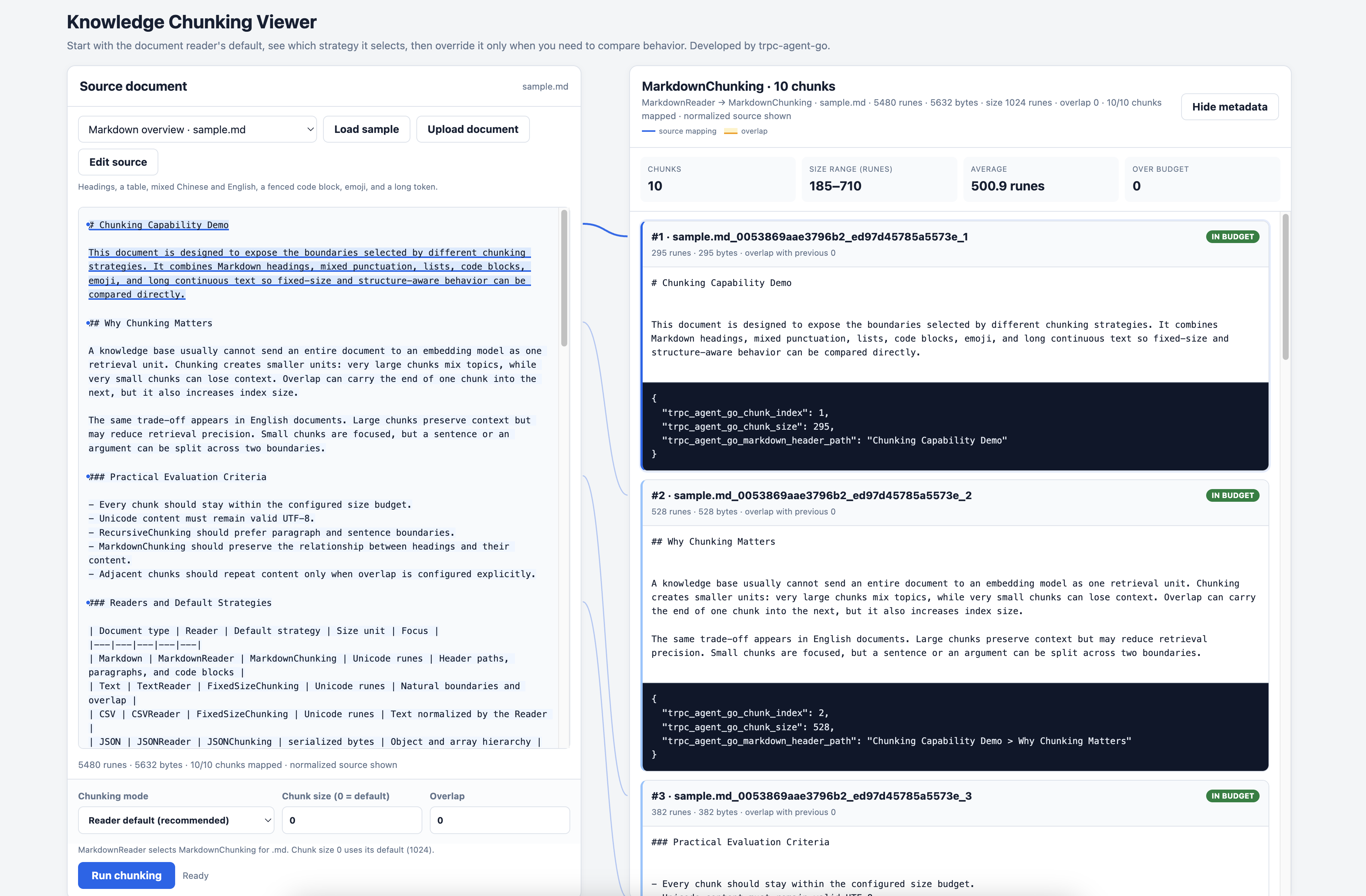Click the source document scrollbar

click(x=564, y=278)
